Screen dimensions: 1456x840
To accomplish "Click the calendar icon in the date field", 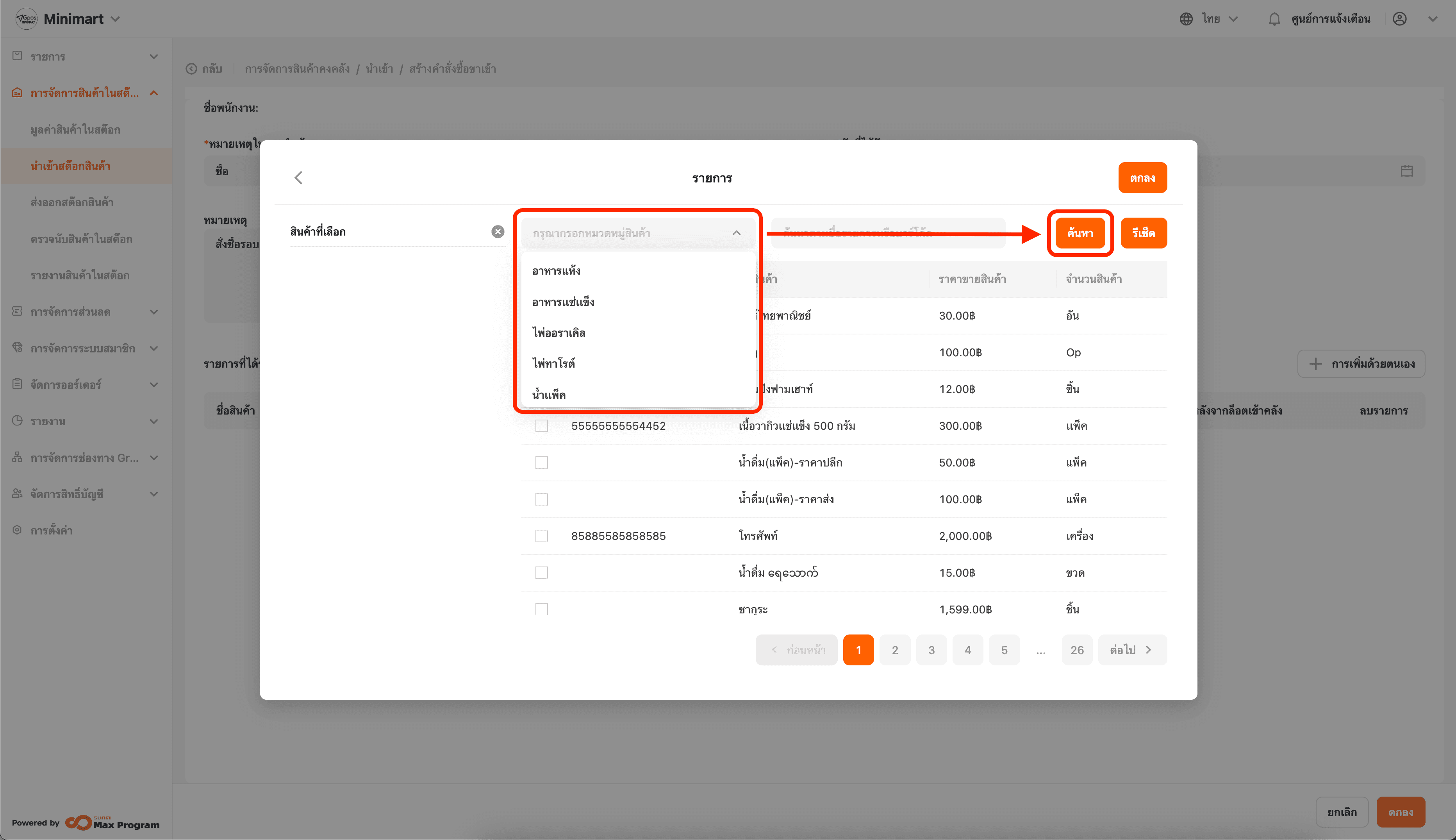I will point(1406,171).
